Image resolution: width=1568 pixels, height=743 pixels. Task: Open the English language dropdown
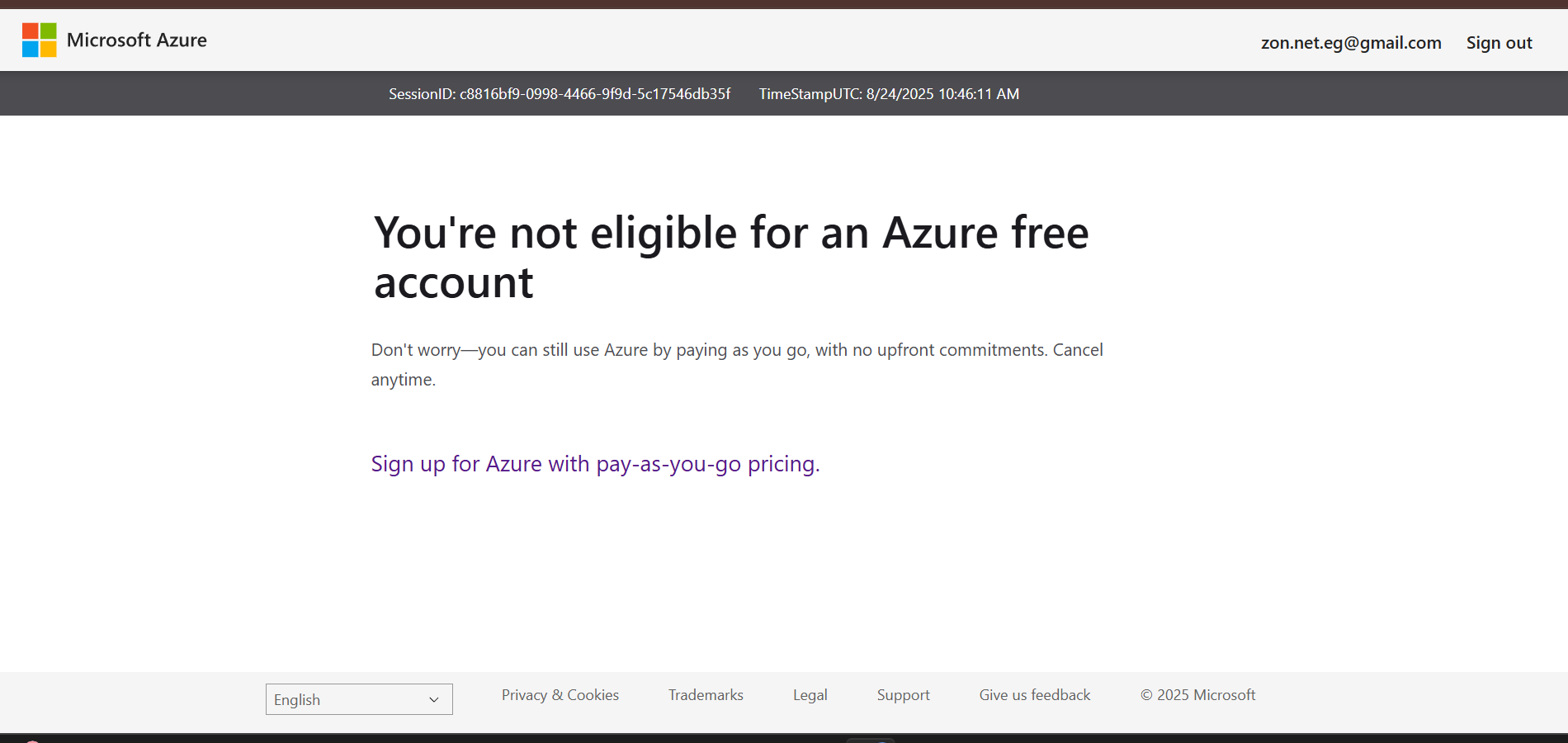pyautogui.click(x=359, y=699)
